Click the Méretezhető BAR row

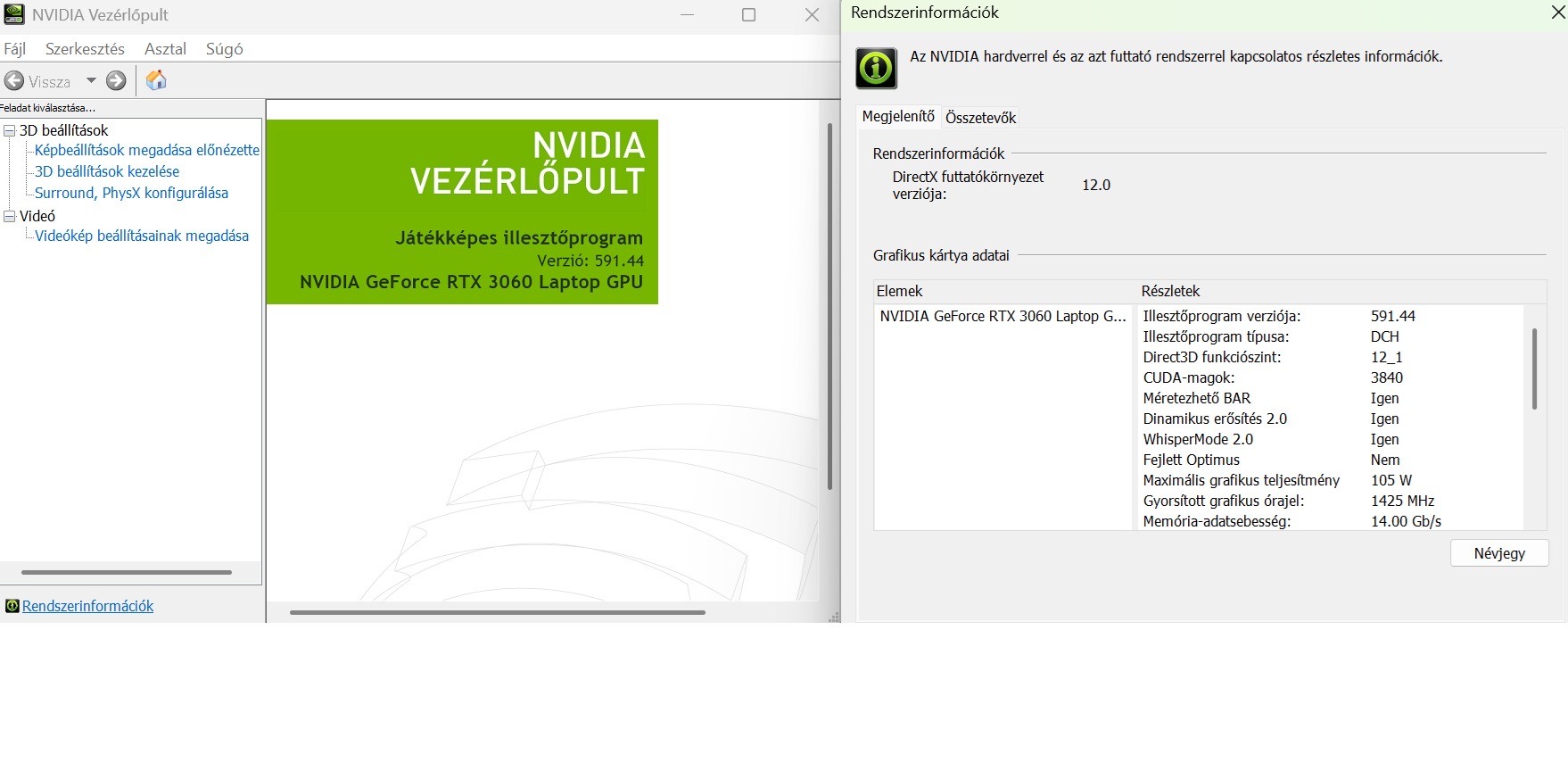coord(1331,398)
